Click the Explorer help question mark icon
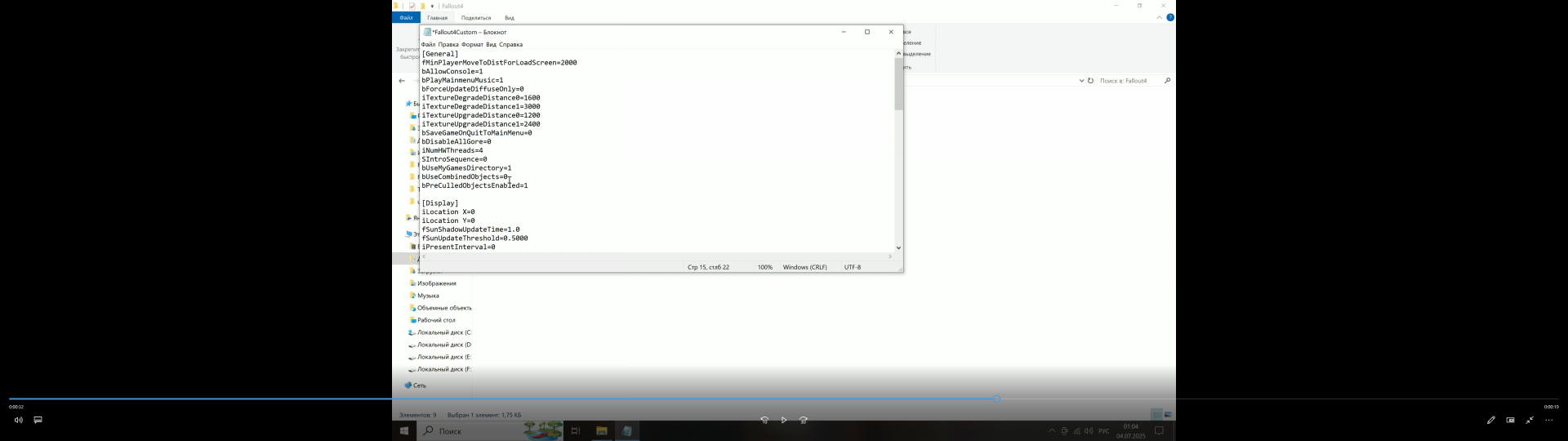Viewport: 1568px width, 441px height. tap(1170, 17)
